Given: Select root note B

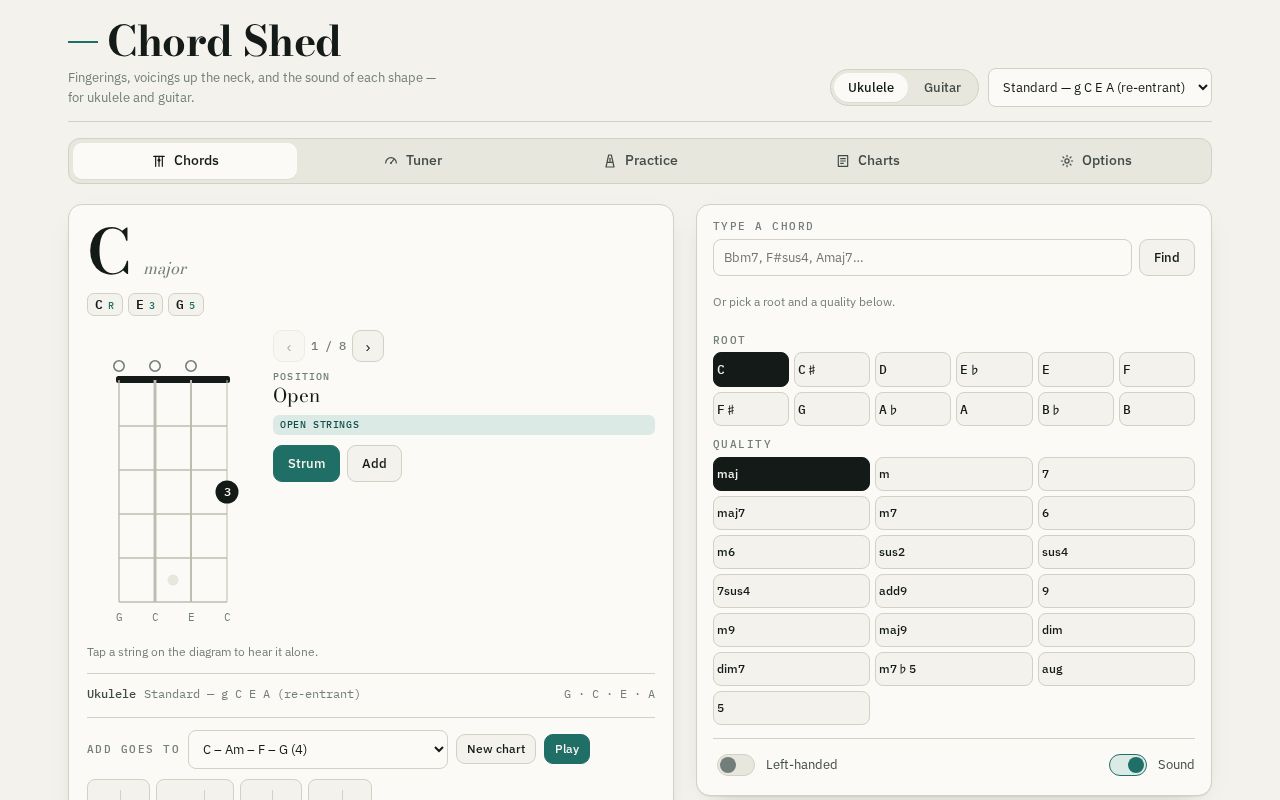Looking at the screenshot, I should 1157,409.
